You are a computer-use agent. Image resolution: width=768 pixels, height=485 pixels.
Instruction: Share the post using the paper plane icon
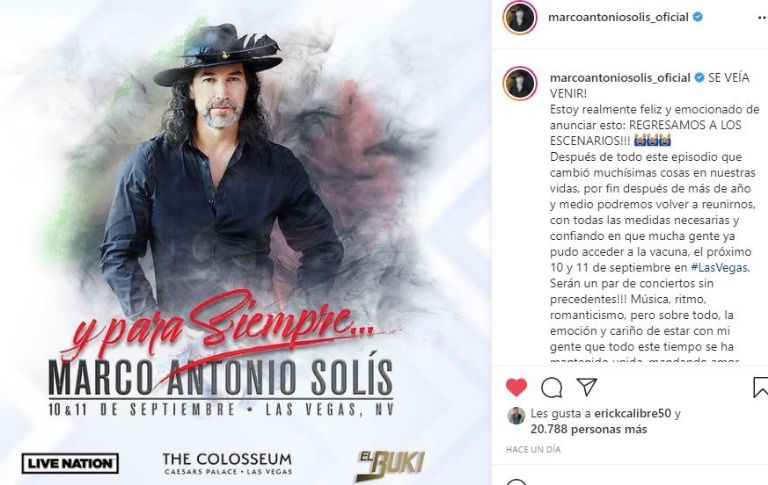pos(586,387)
